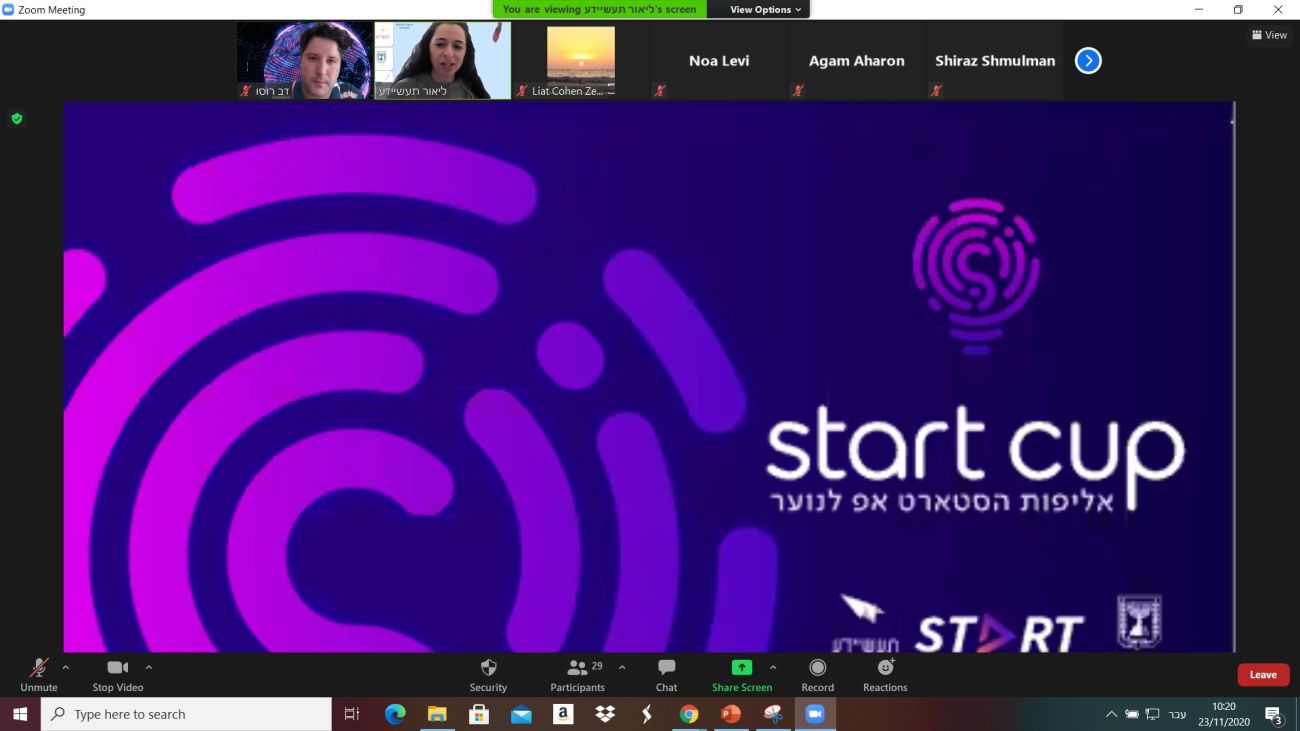This screenshot has height=731, width=1300.
Task: Open the Security shield menu
Action: (x=488, y=668)
